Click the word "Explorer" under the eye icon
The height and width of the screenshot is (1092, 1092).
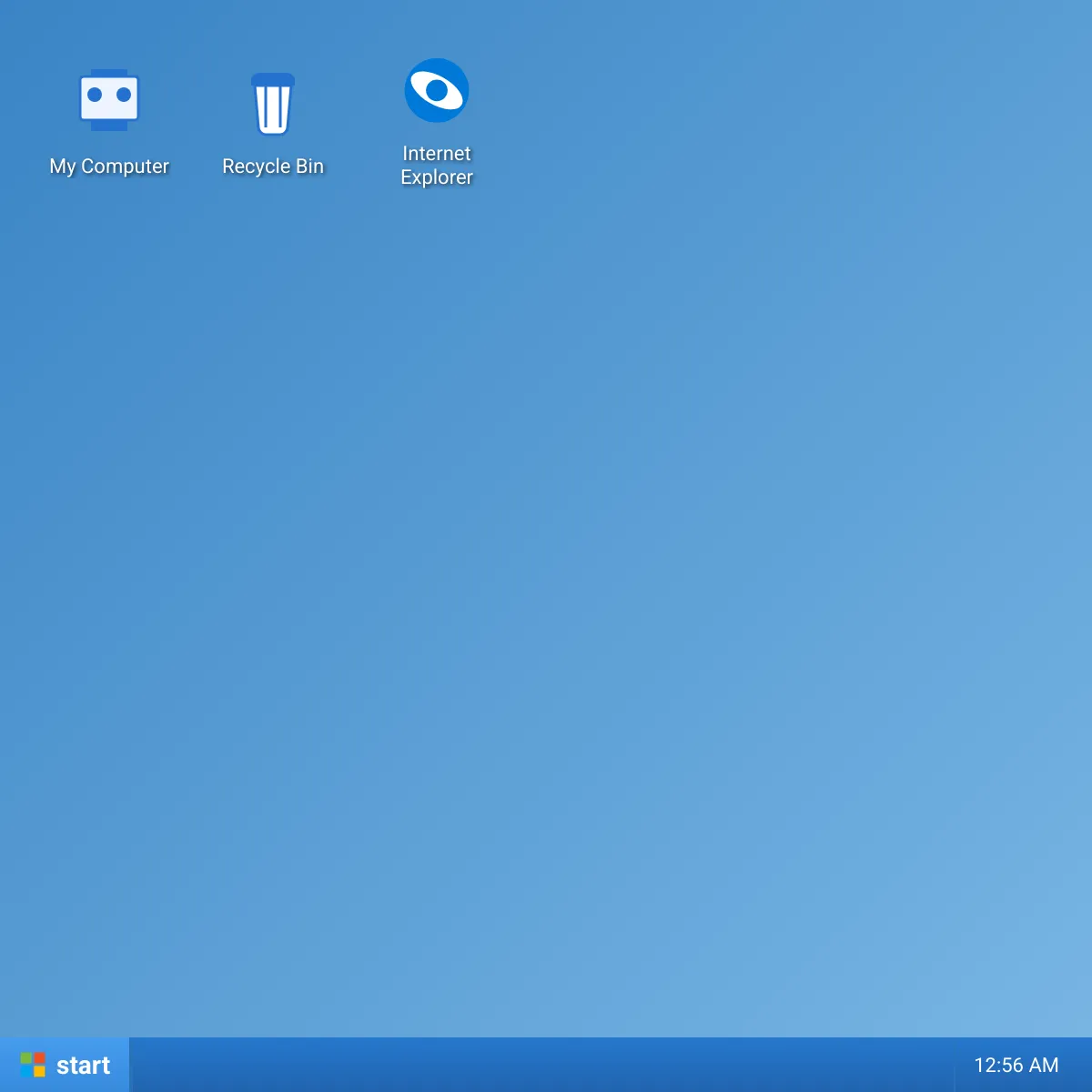[x=437, y=177]
